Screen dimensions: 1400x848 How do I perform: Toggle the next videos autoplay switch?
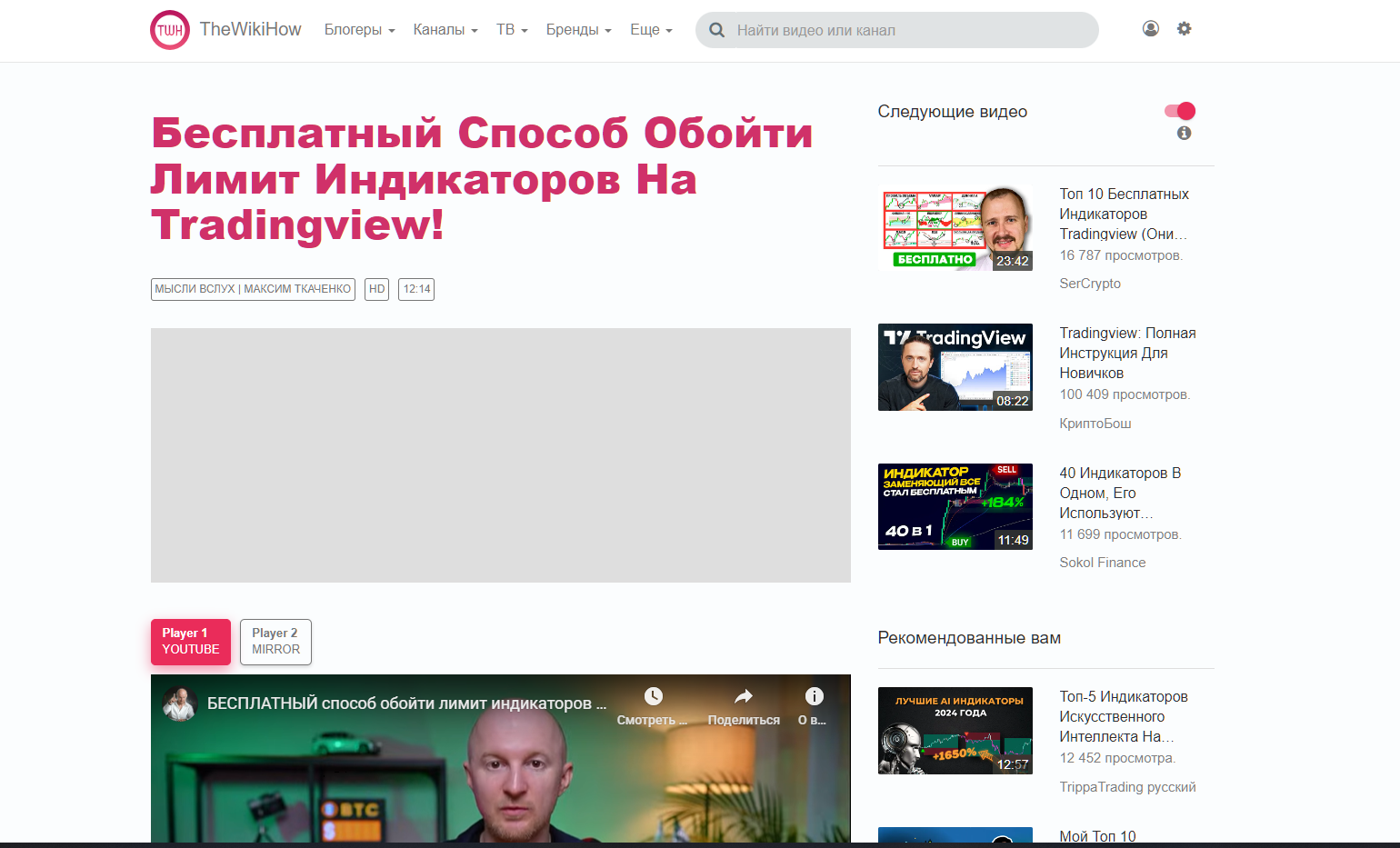tap(1180, 111)
